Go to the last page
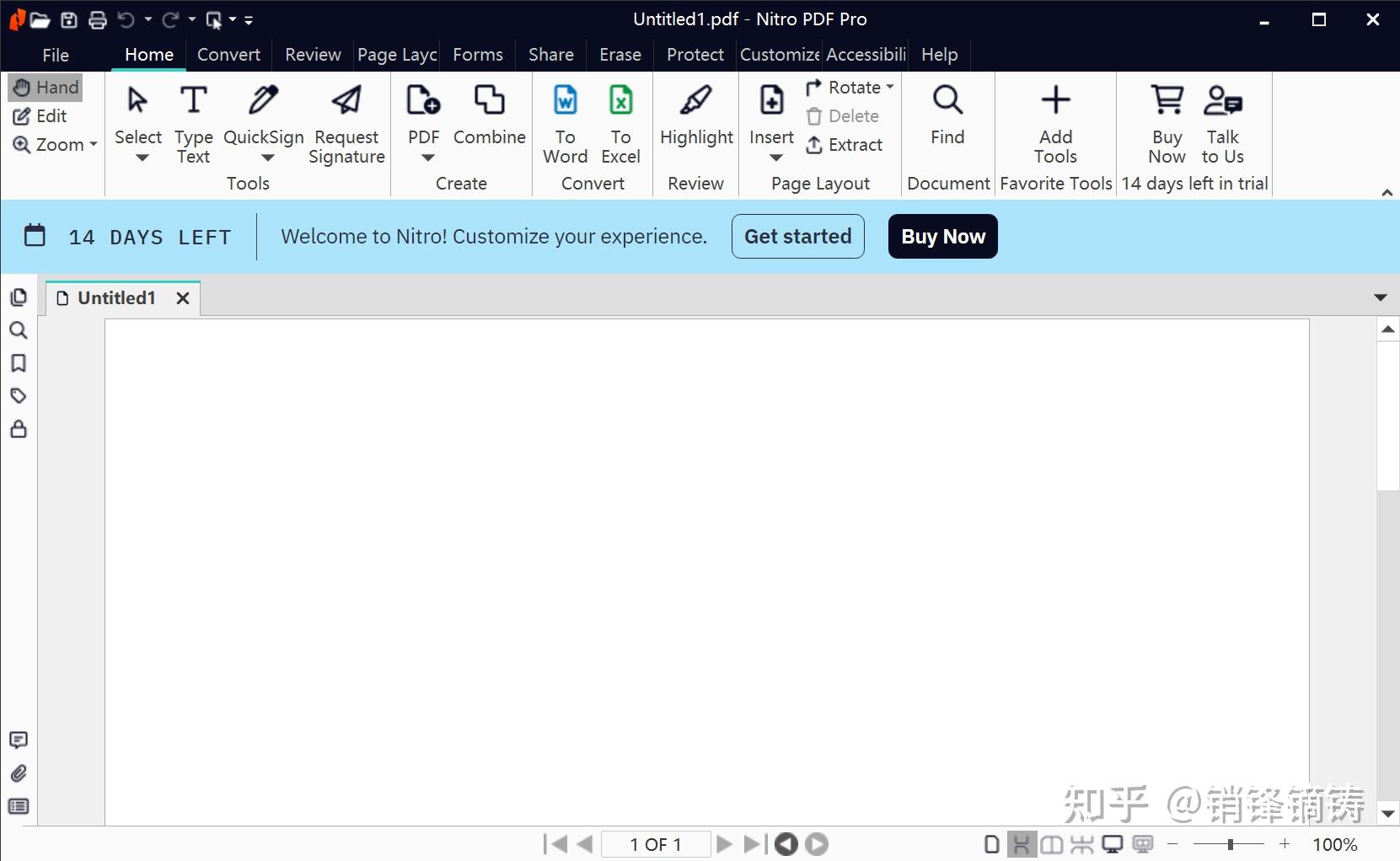 [754, 844]
